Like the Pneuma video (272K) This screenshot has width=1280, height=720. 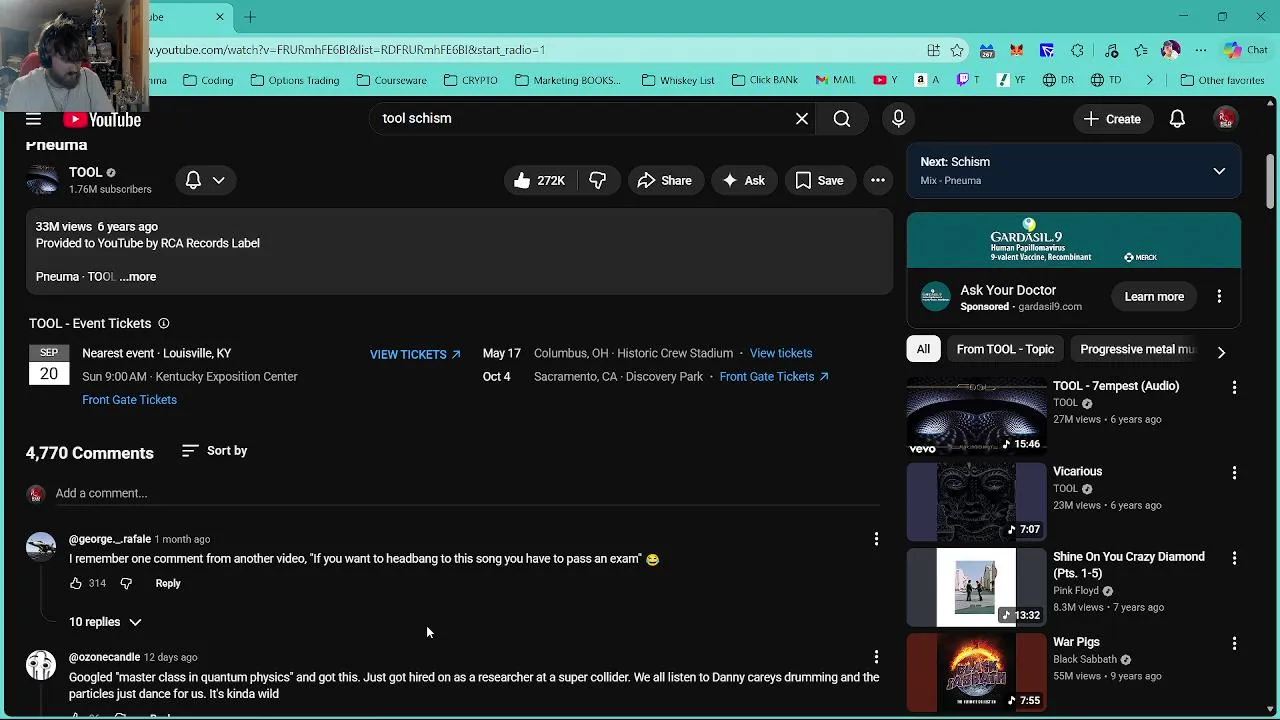coord(539,180)
